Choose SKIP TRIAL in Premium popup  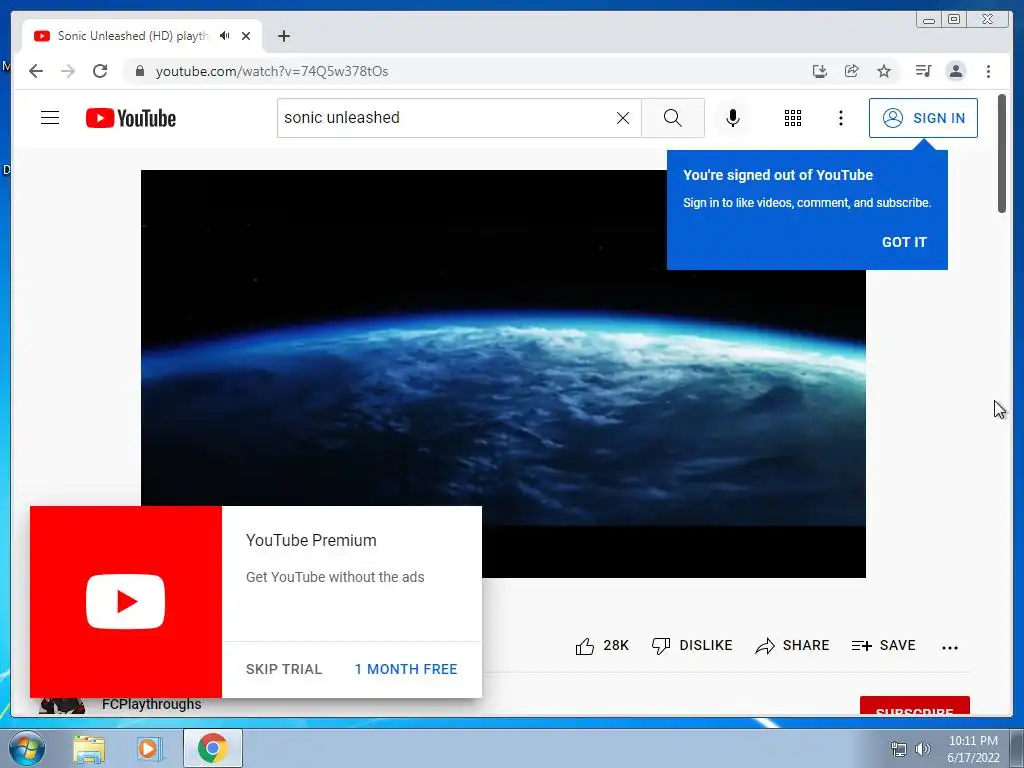tap(283, 669)
